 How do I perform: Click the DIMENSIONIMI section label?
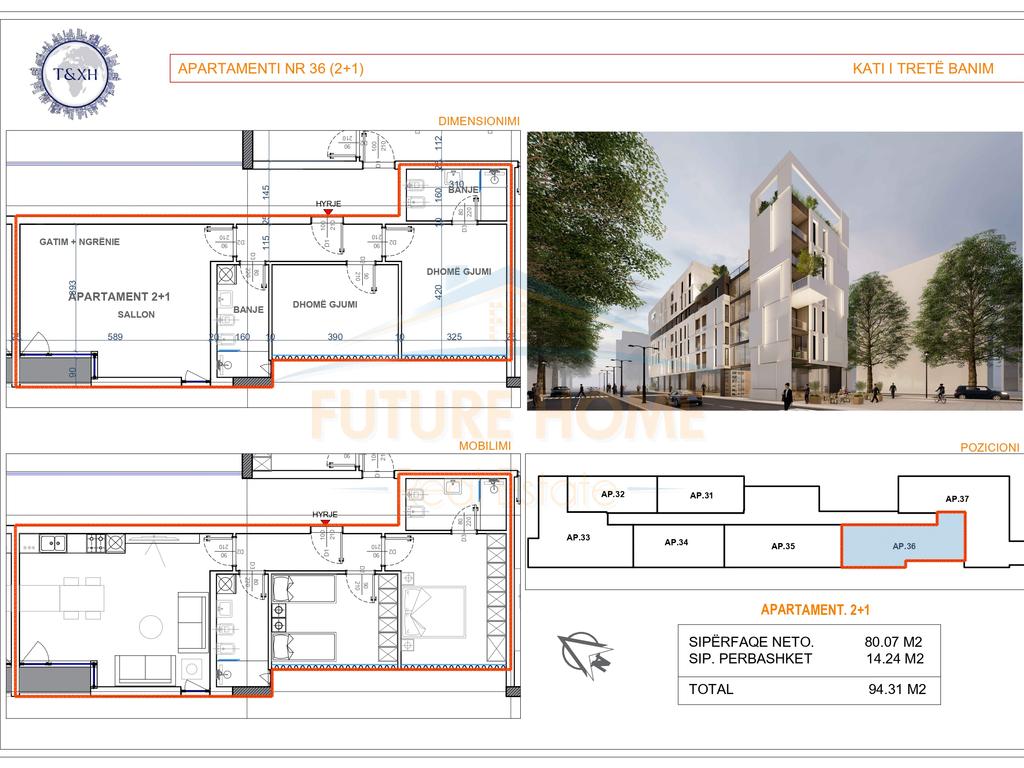(x=479, y=122)
